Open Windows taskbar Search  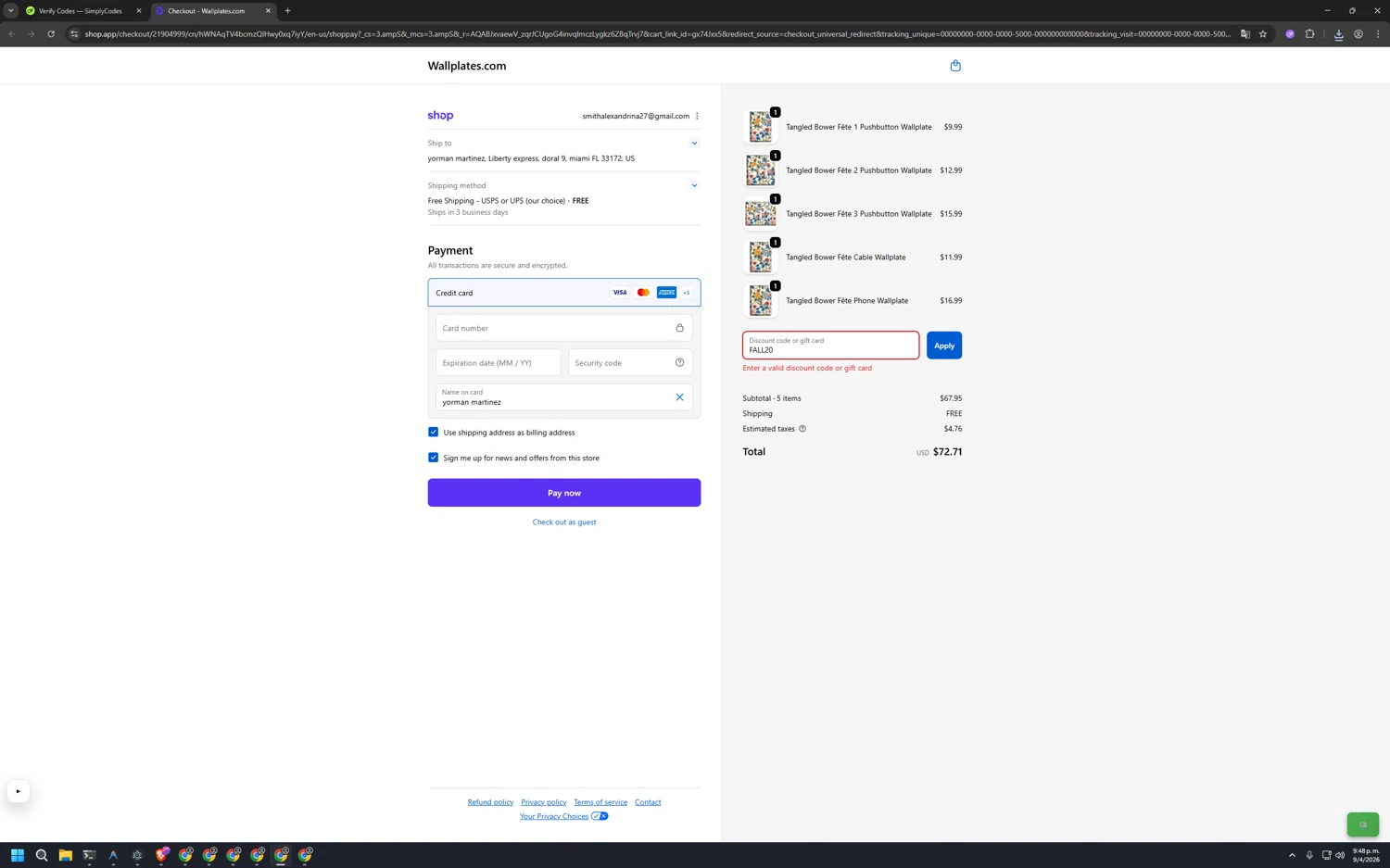point(41,855)
